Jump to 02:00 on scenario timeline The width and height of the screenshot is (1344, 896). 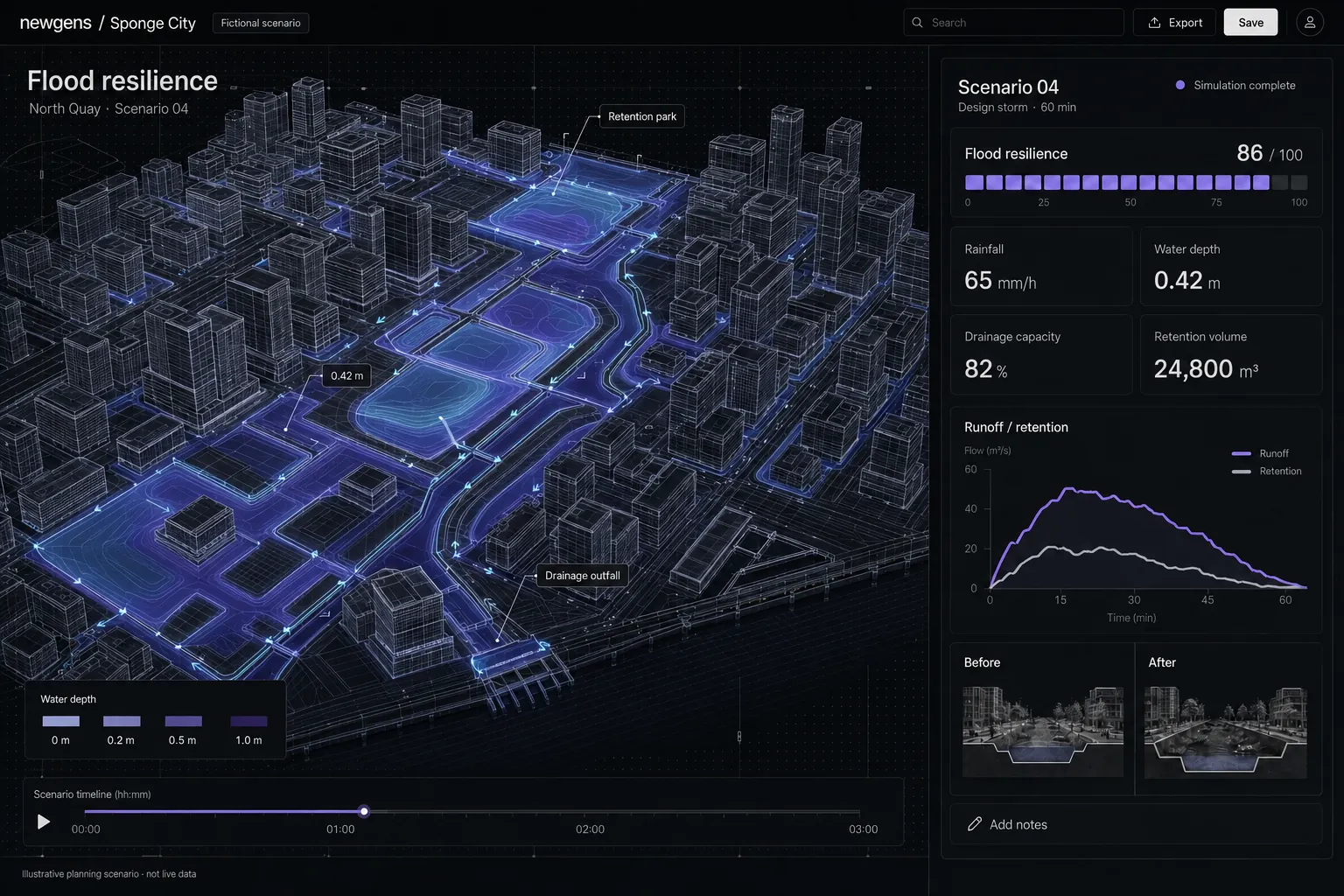tap(590, 829)
